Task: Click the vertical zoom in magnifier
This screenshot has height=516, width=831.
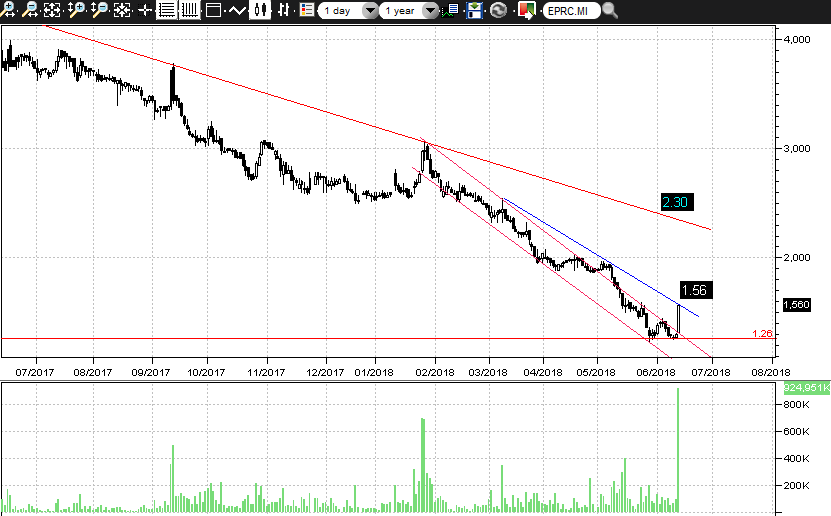Action: 76,9
